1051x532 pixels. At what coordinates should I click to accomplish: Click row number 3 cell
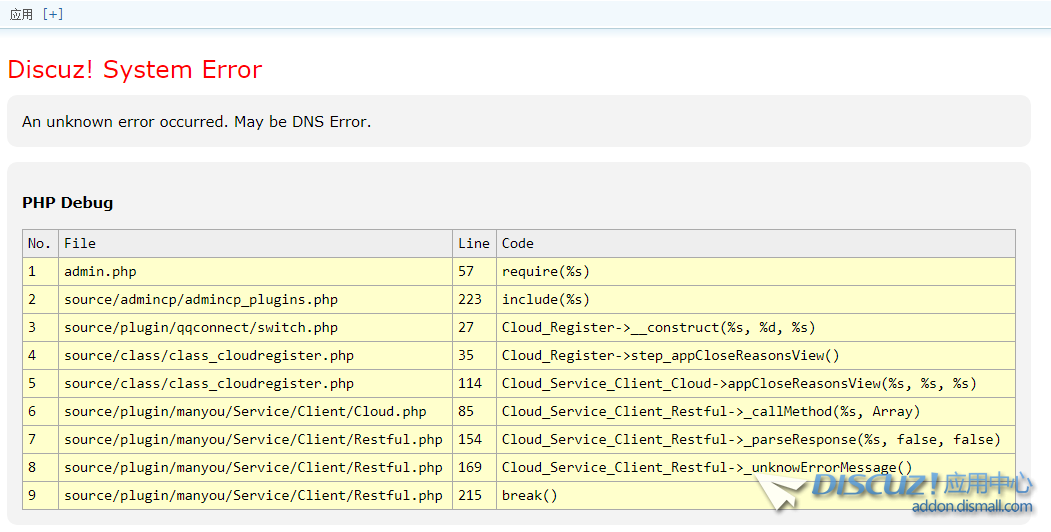tap(40, 328)
